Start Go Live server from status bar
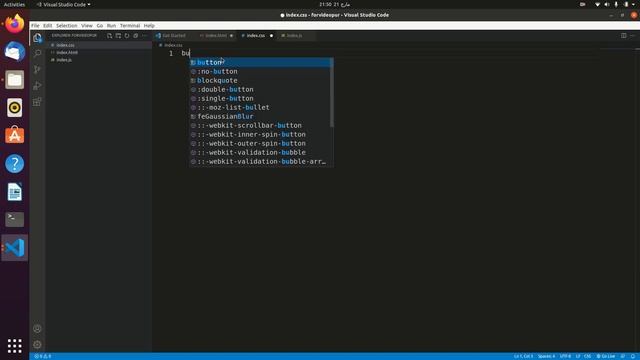The height and width of the screenshot is (360, 640). [606, 356]
